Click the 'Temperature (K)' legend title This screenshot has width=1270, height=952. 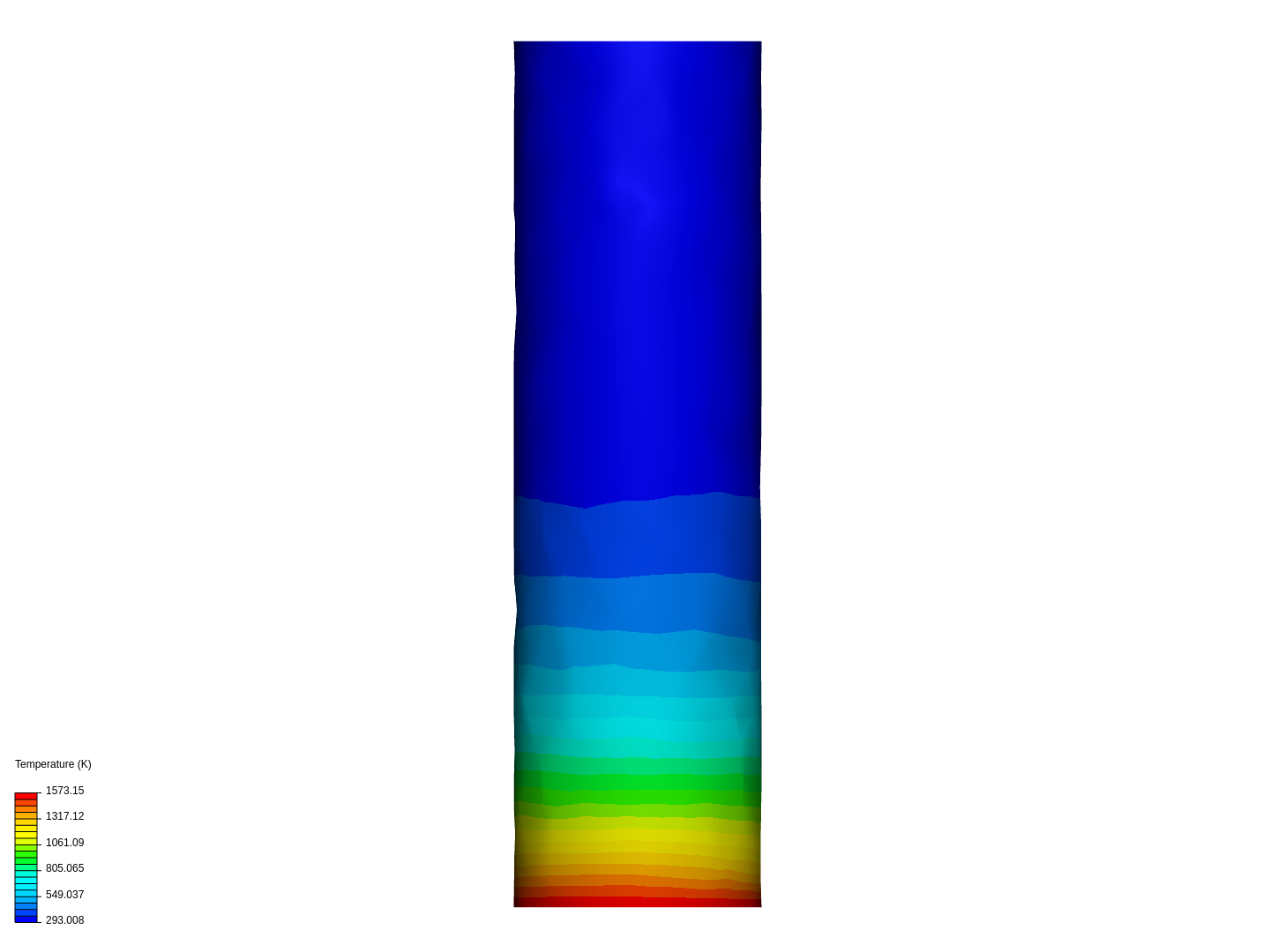click(52, 763)
